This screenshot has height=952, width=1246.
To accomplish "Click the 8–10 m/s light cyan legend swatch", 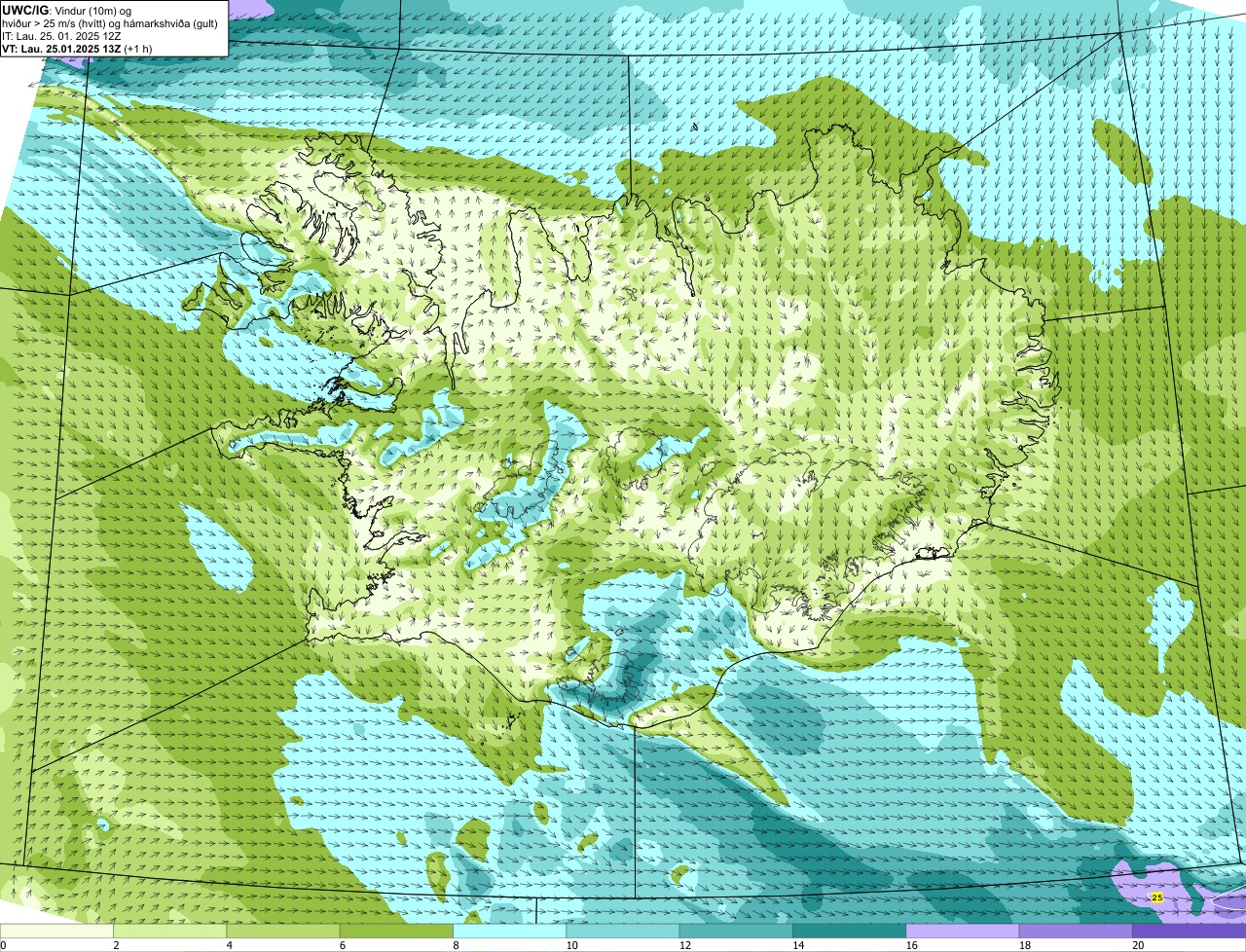I will coord(510,932).
